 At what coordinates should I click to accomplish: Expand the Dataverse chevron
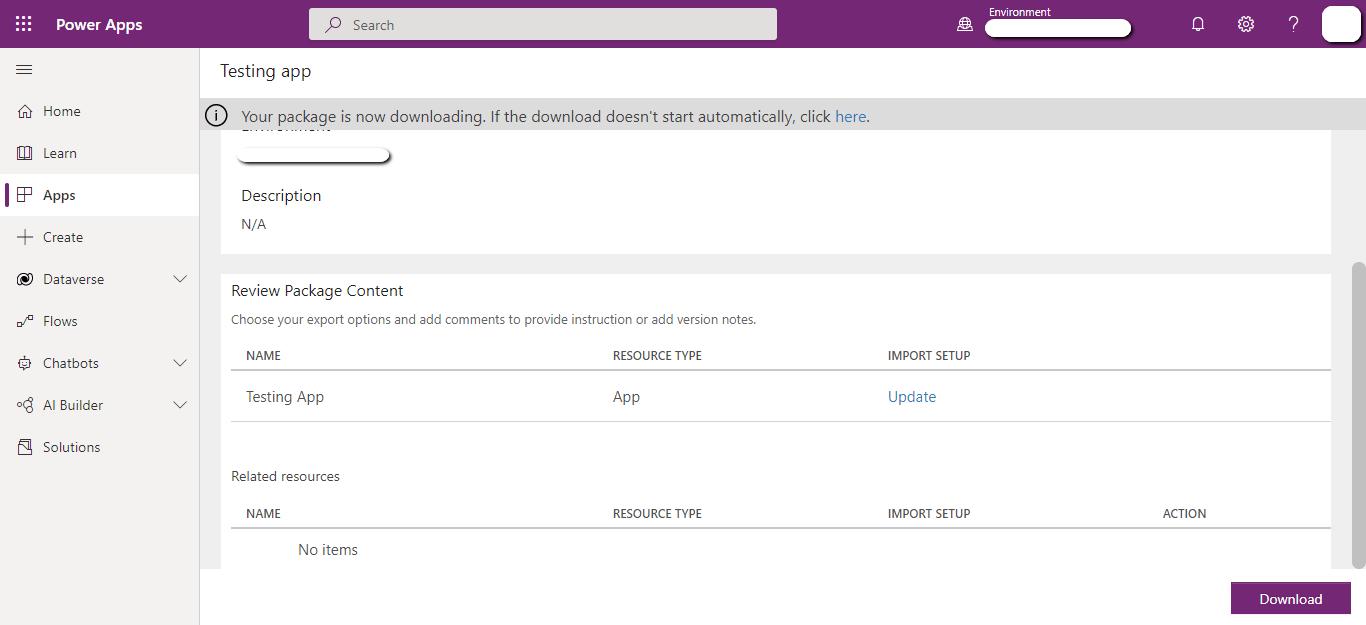tap(180, 279)
